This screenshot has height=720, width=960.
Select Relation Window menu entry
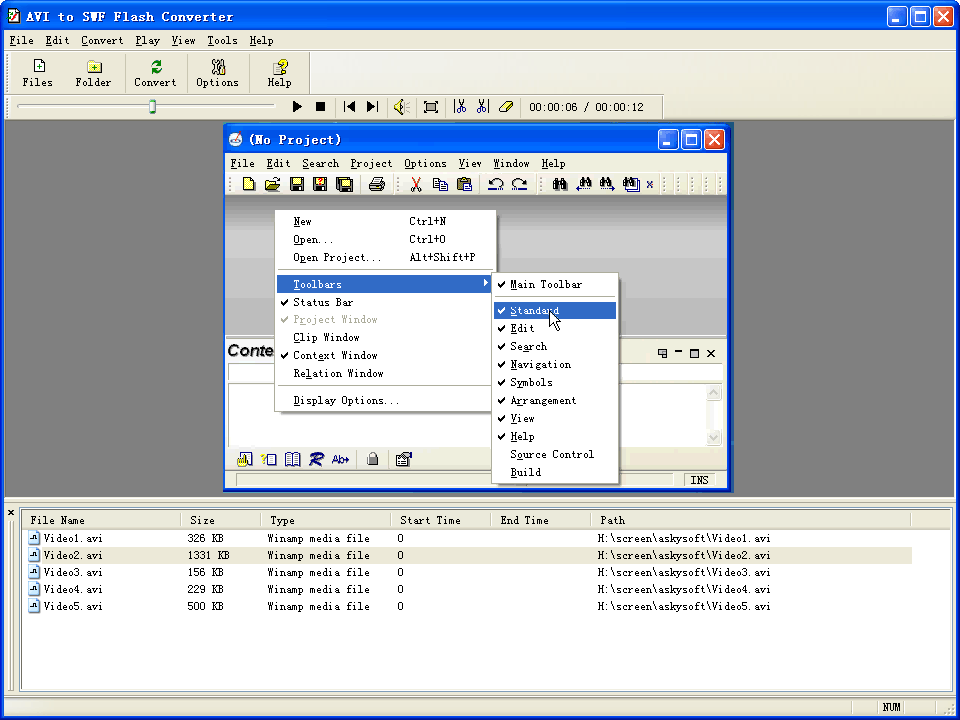tap(384, 373)
